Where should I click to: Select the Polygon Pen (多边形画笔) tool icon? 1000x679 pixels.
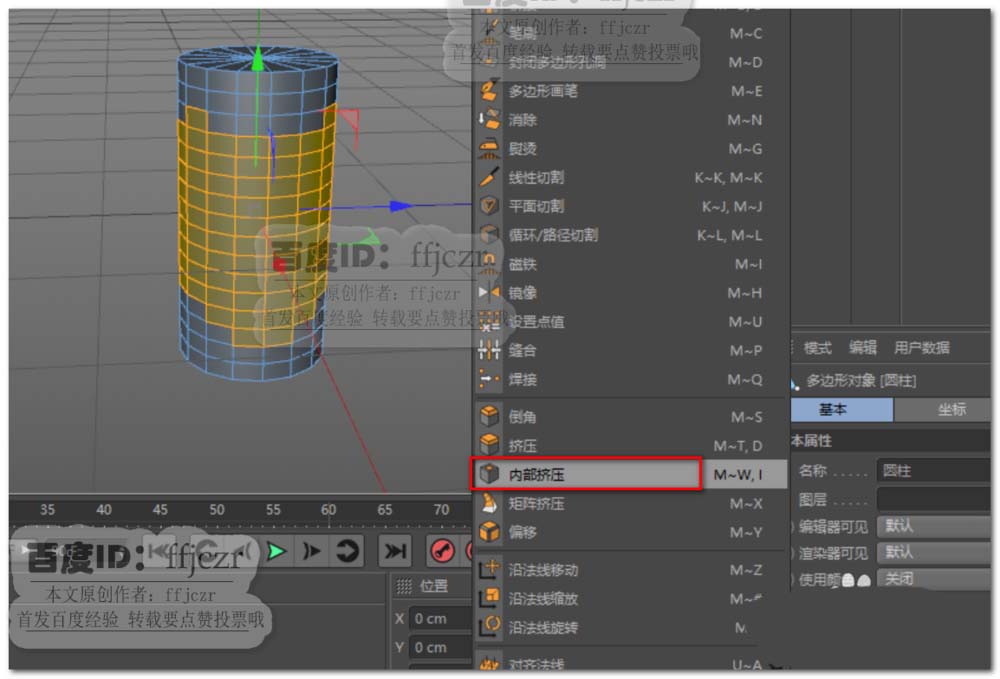coord(489,91)
